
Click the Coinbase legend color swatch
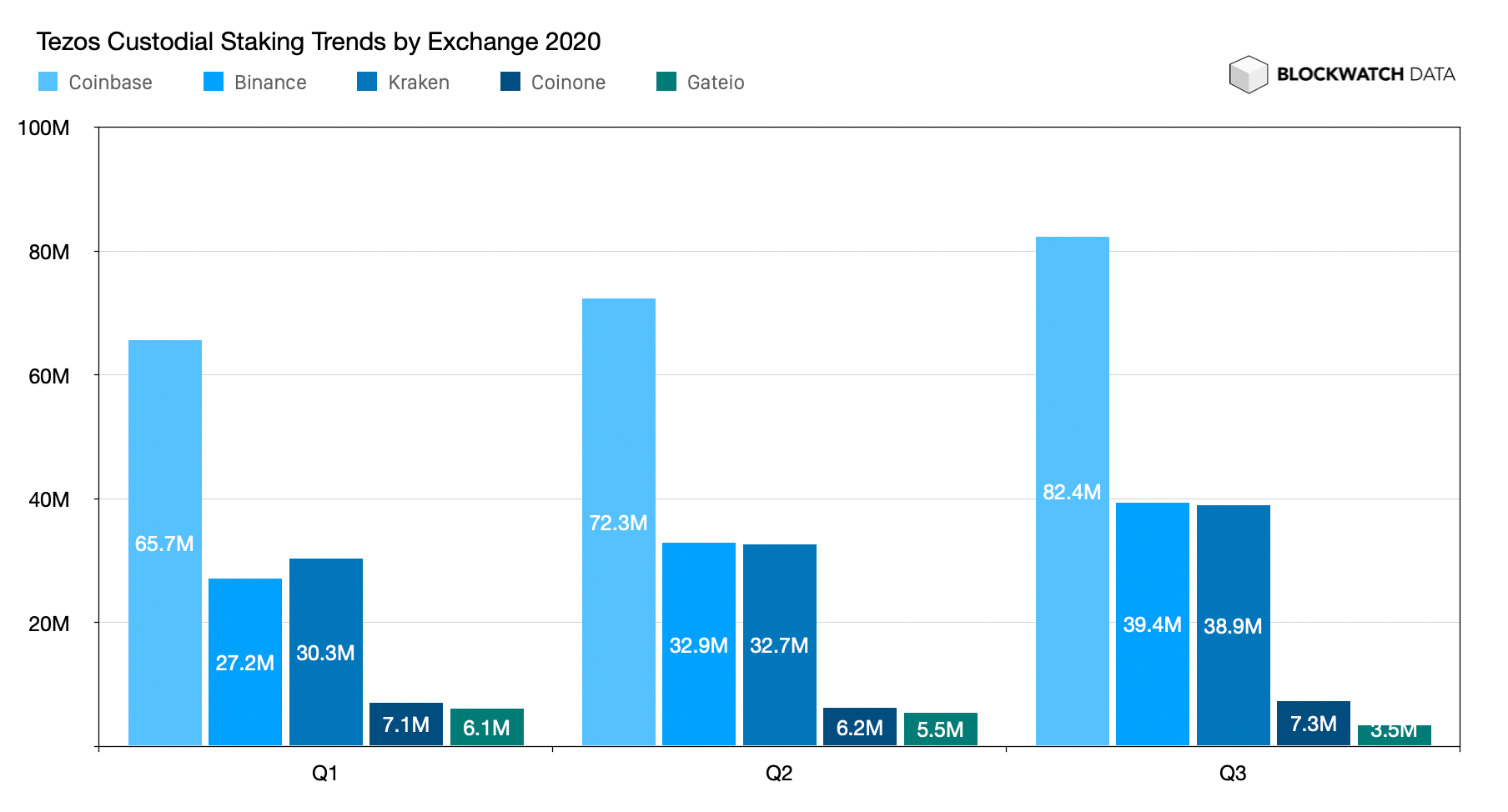(x=48, y=82)
